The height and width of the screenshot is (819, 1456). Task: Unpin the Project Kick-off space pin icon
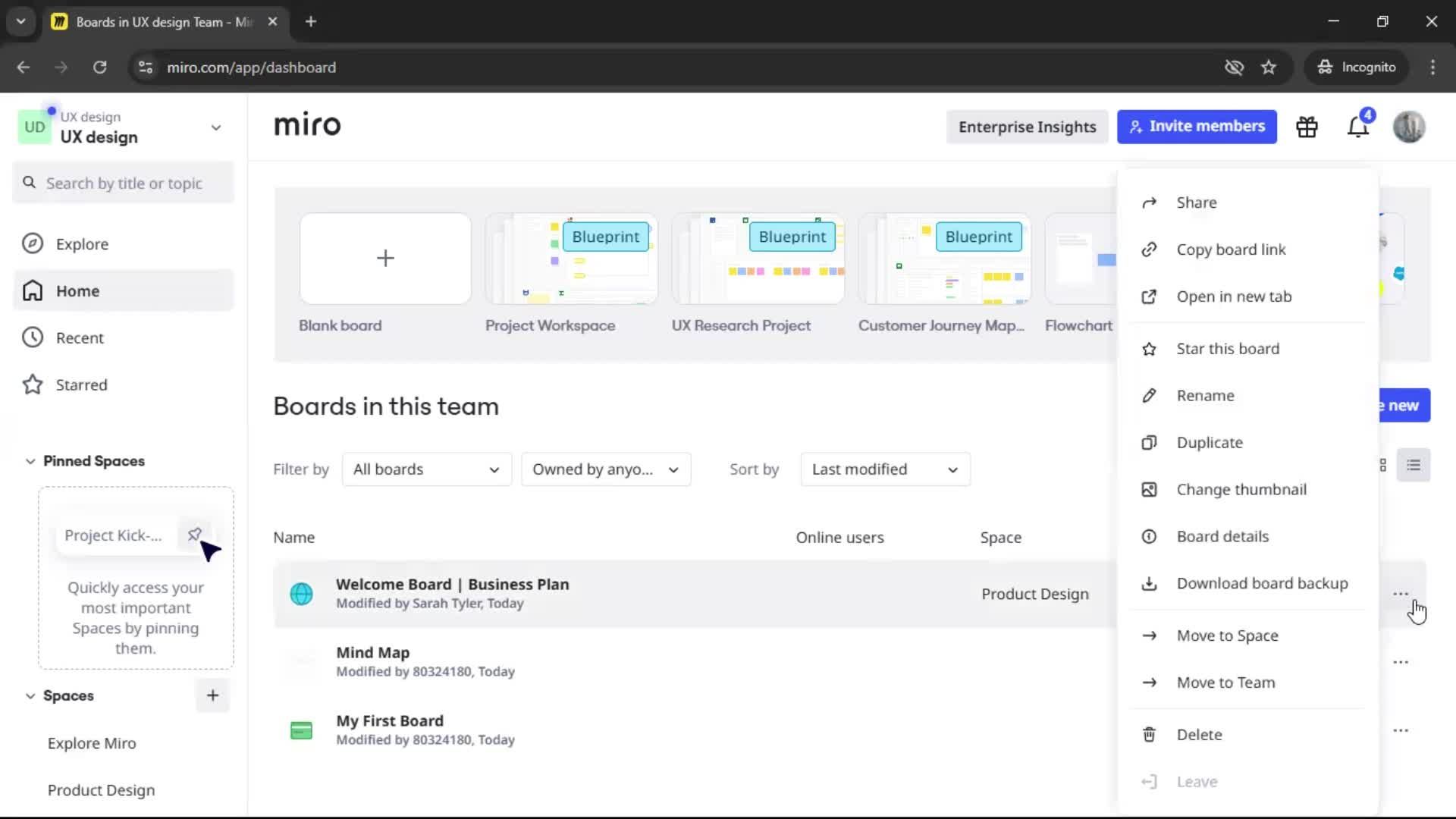point(195,535)
